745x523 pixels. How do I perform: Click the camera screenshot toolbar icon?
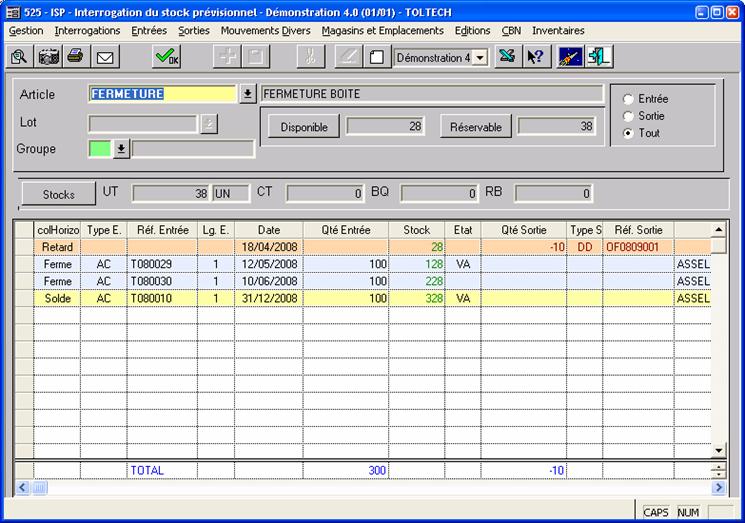click(48, 57)
